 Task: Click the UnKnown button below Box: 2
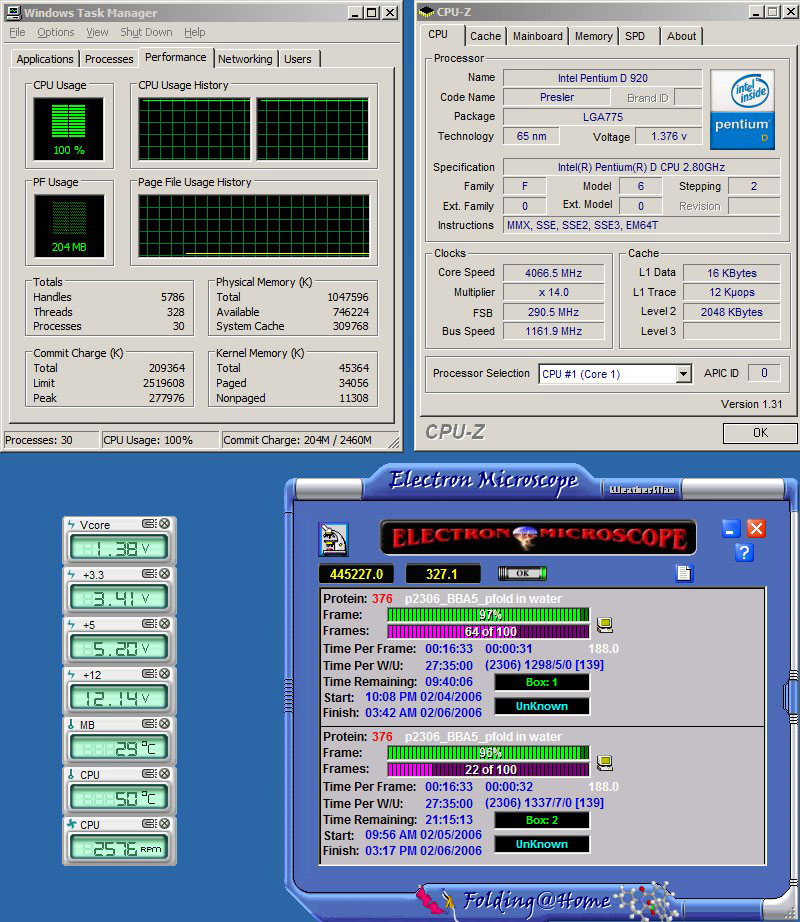tap(541, 844)
